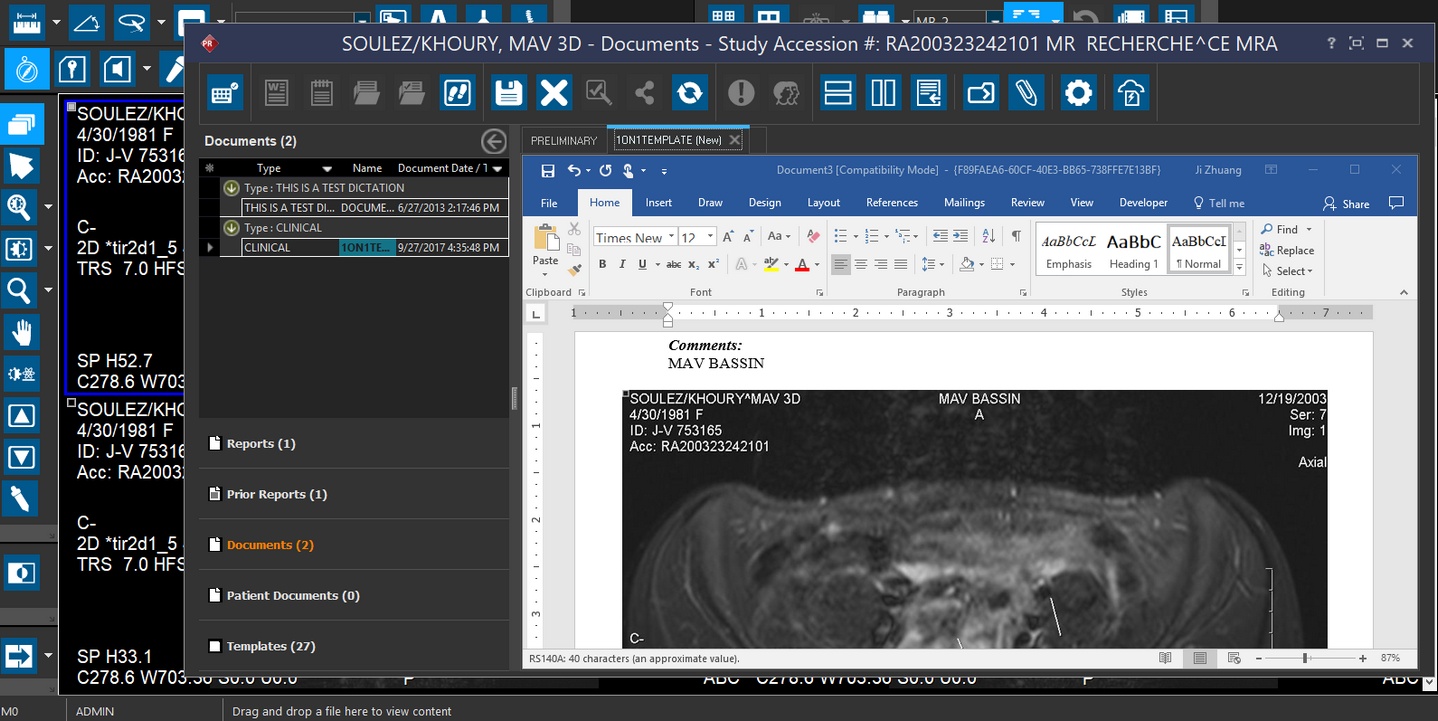Click the horizontal split layout icon
The image size is (1438, 721).
[837, 93]
